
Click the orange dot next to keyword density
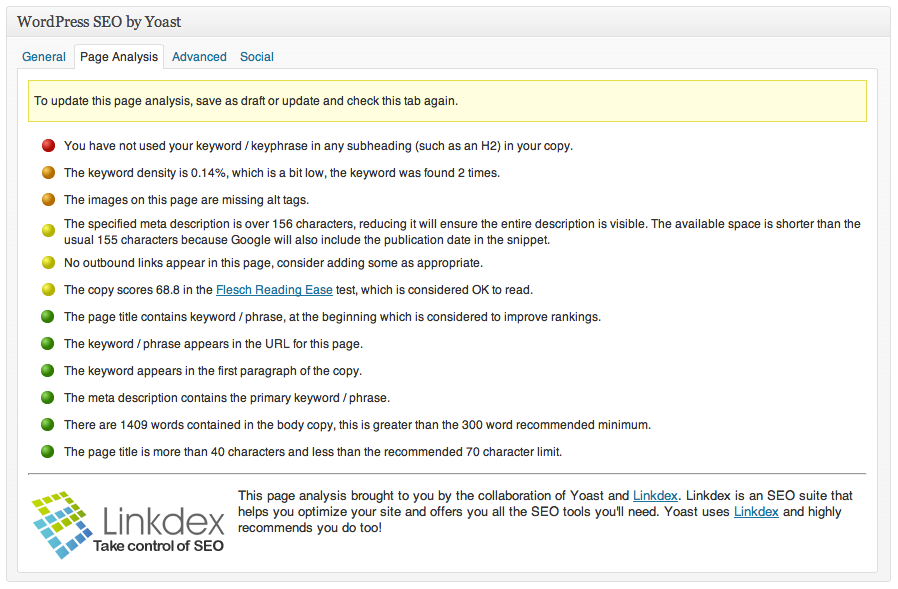click(49, 172)
